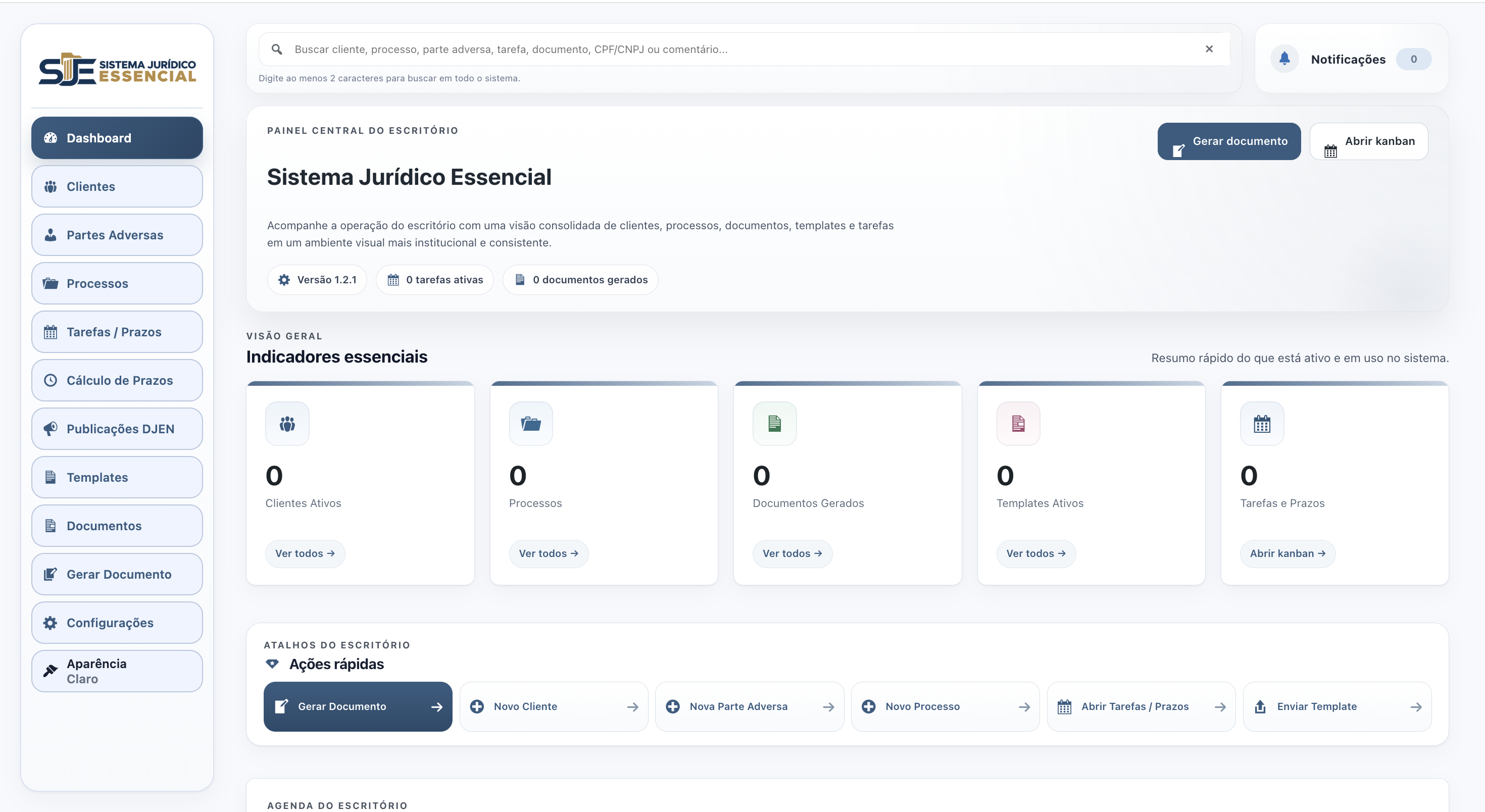Image resolution: width=1485 pixels, height=812 pixels.
Task: Click the Novo Cliente quick action
Action: point(554,706)
